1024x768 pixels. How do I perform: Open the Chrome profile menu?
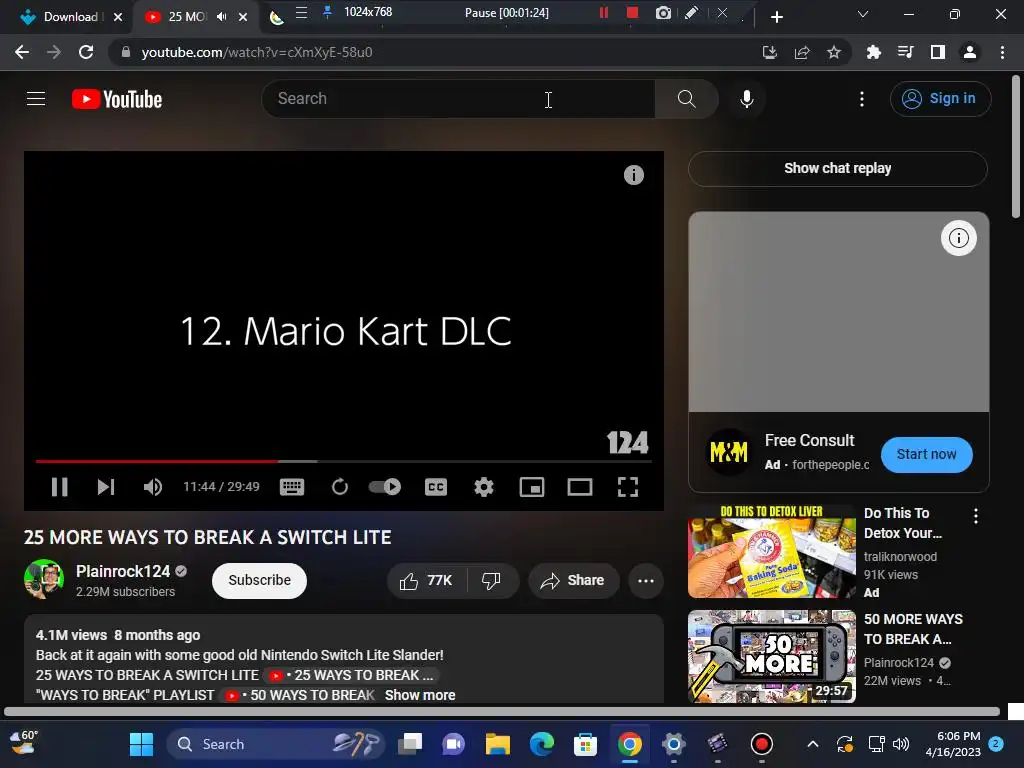tap(970, 52)
